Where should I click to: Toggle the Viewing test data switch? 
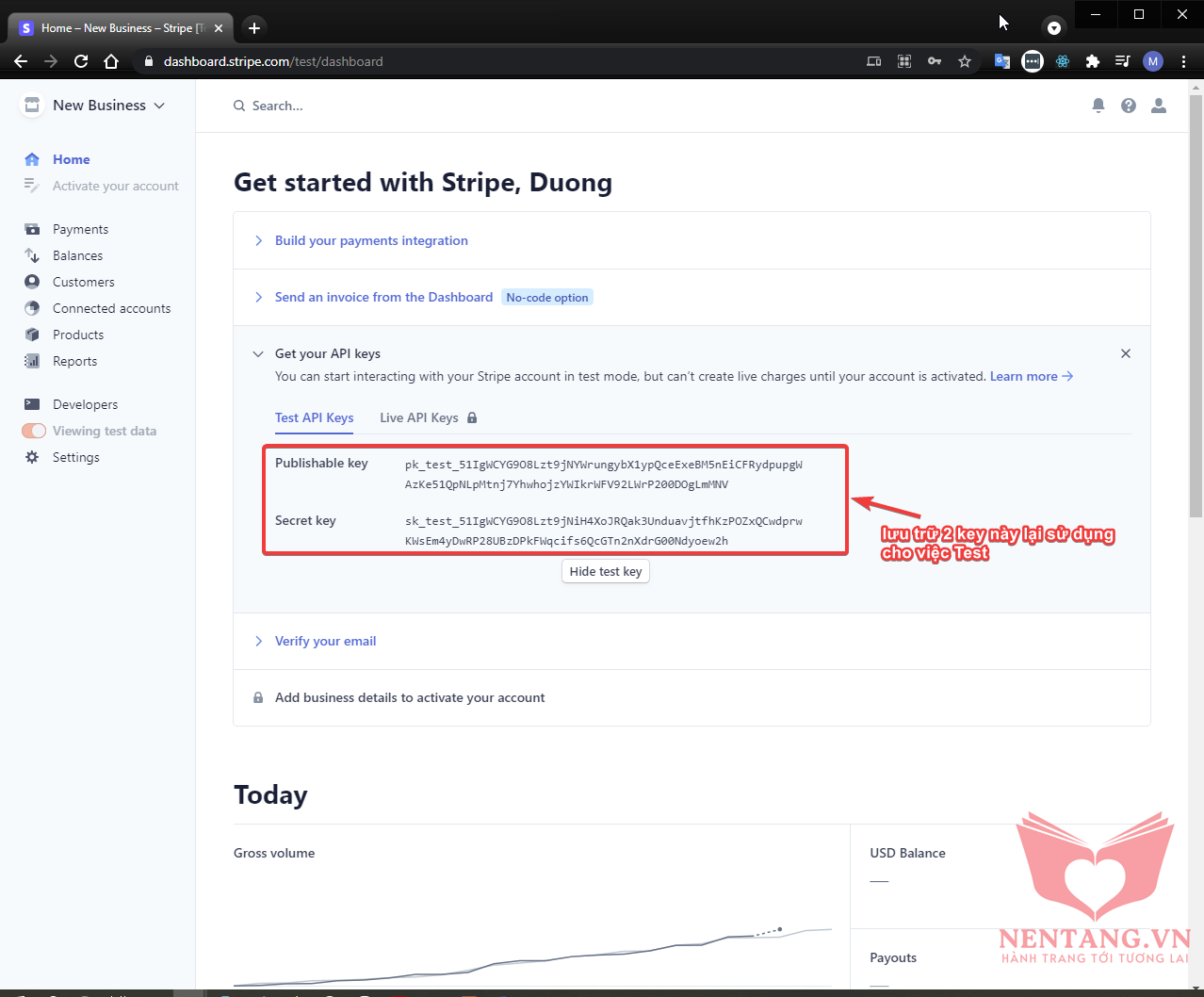tap(34, 431)
